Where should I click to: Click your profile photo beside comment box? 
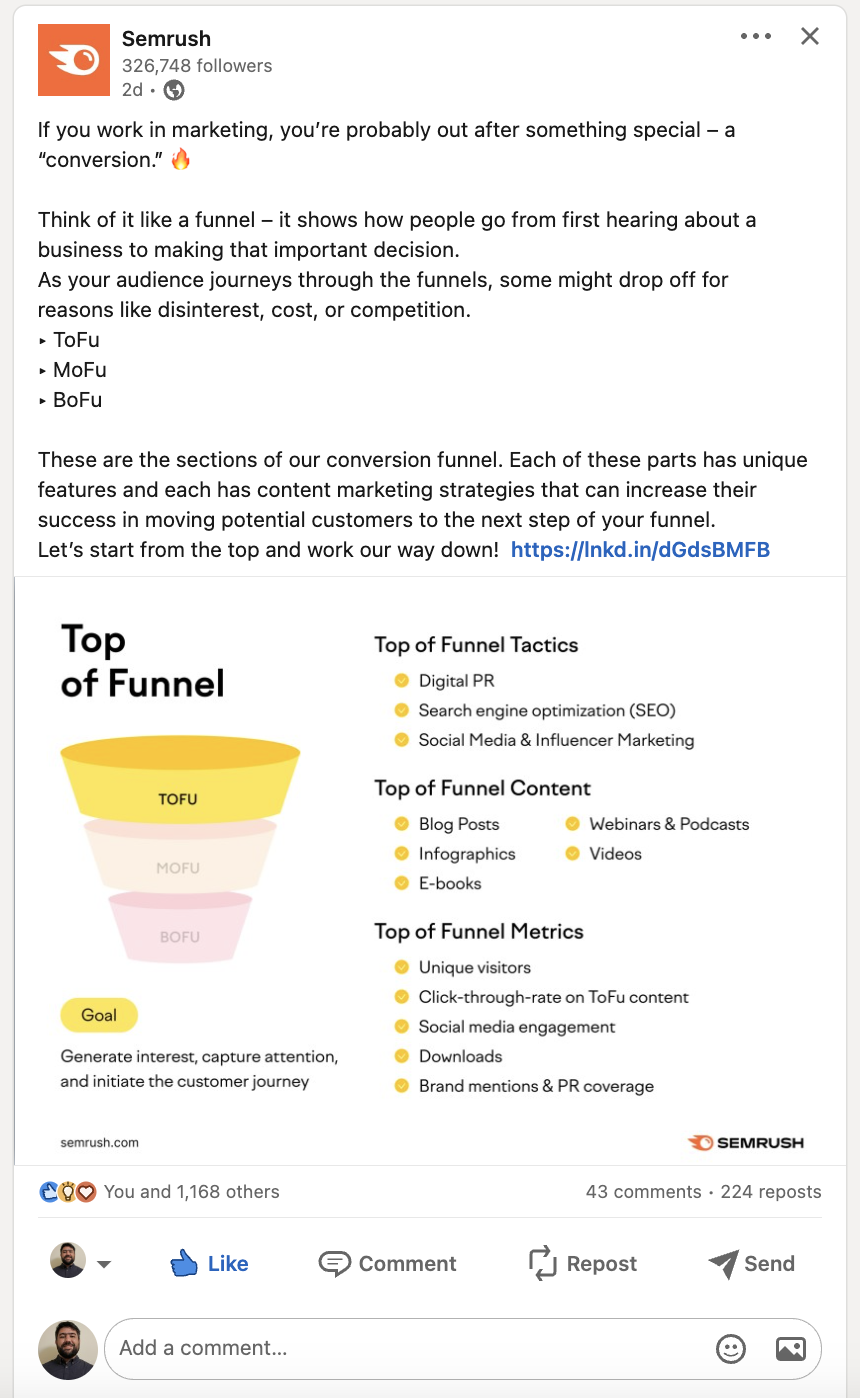click(68, 1349)
